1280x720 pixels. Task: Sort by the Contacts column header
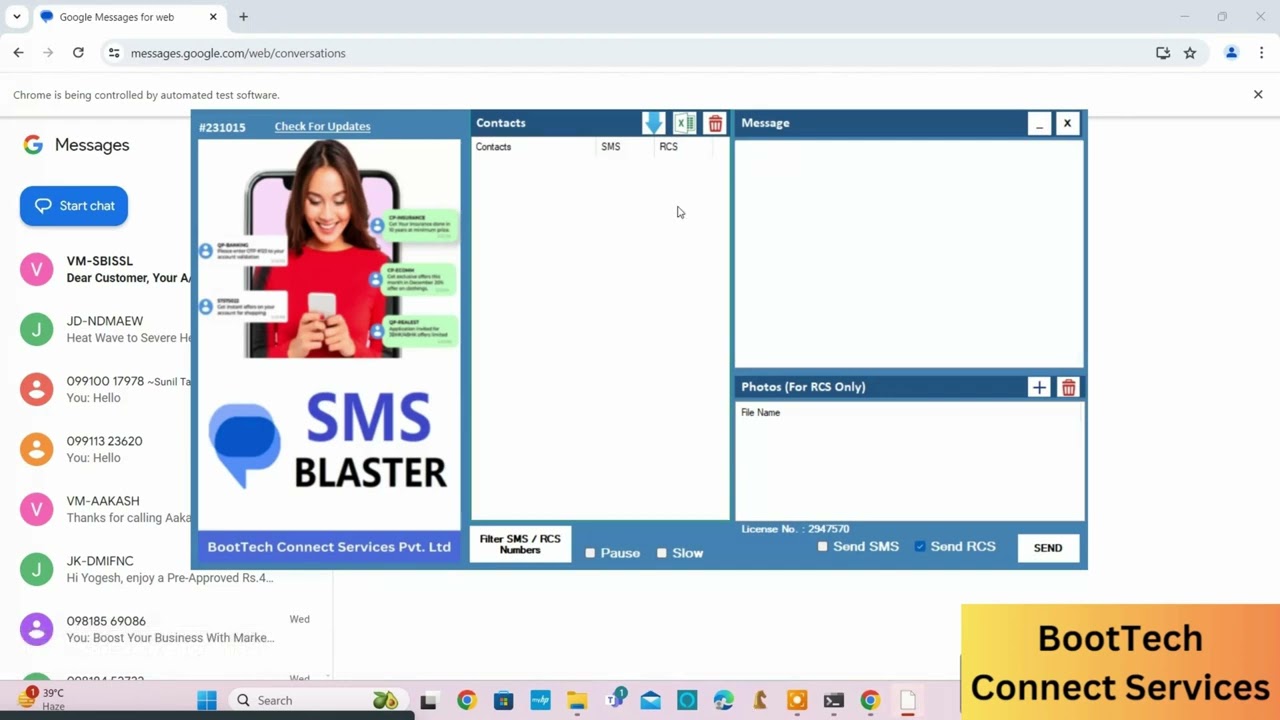click(x=533, y=147)
